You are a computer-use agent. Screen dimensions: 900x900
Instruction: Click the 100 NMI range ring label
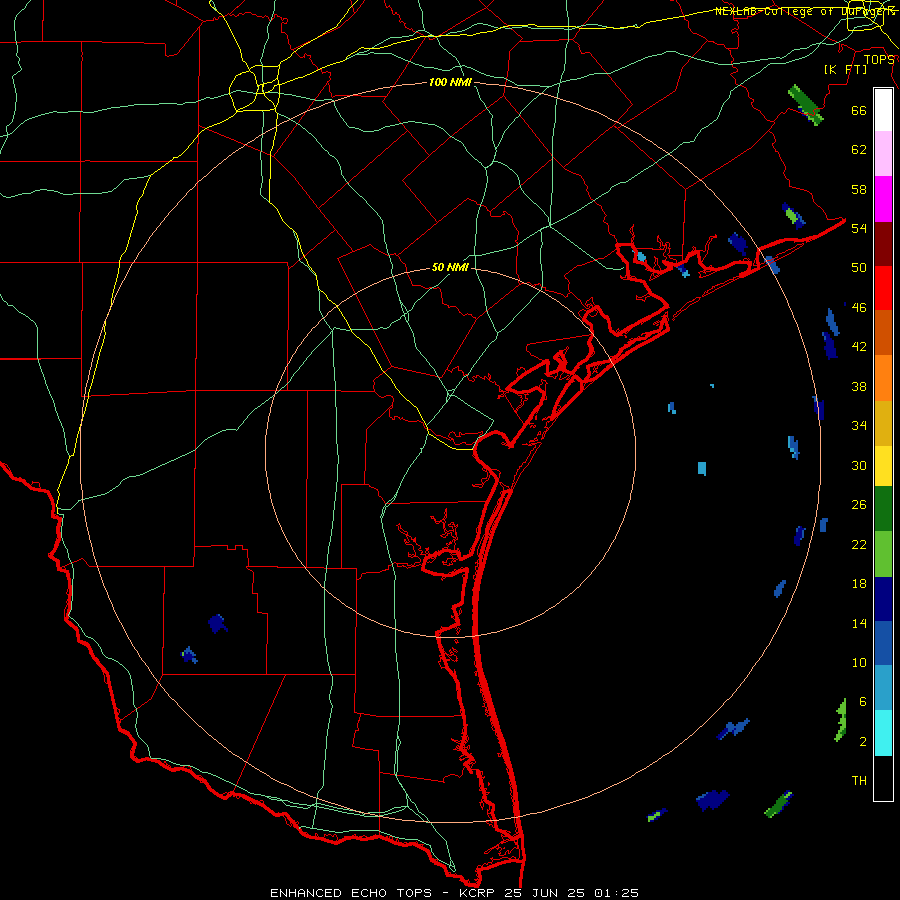coord(450,82)
